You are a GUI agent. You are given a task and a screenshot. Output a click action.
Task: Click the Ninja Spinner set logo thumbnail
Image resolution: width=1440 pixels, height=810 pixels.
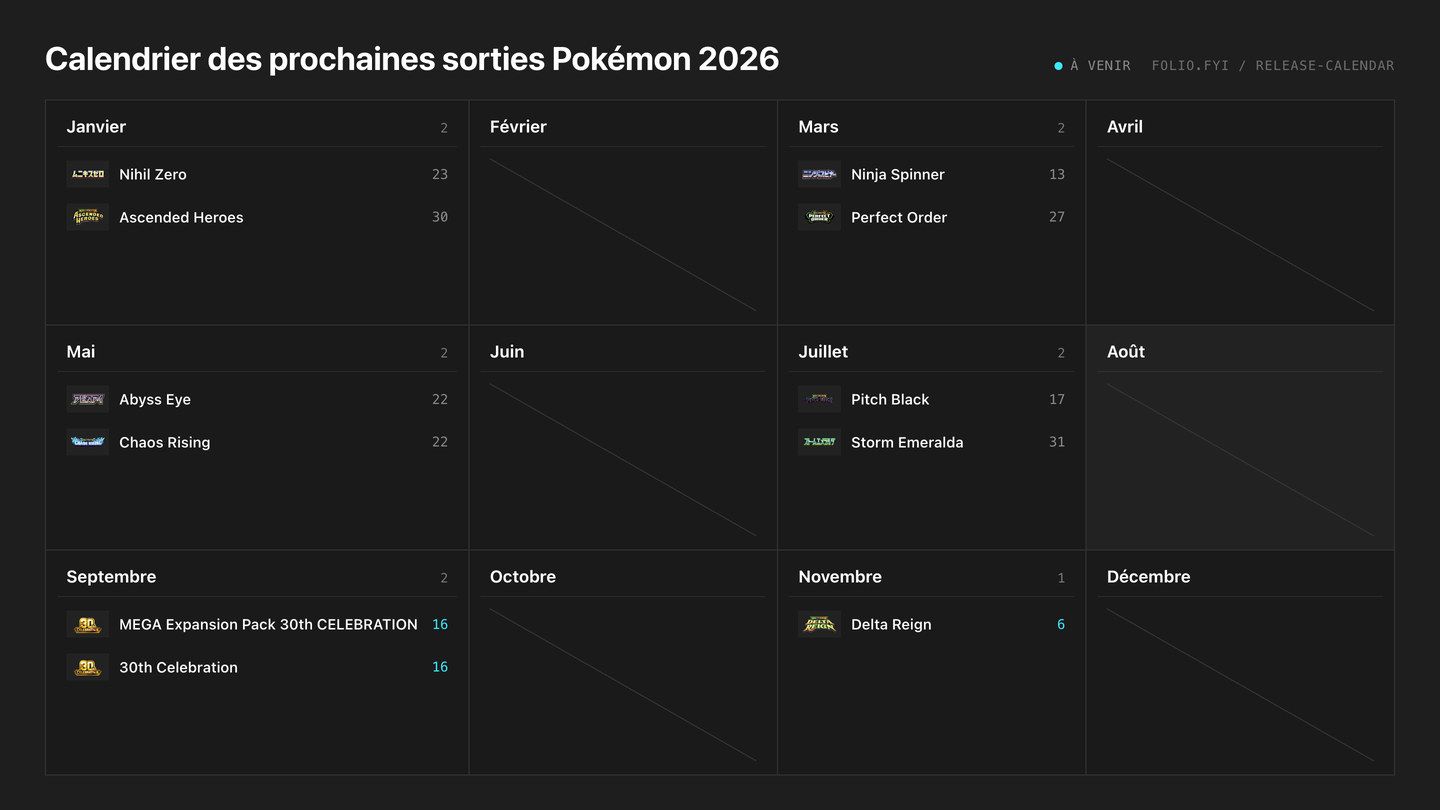point(820,174)
